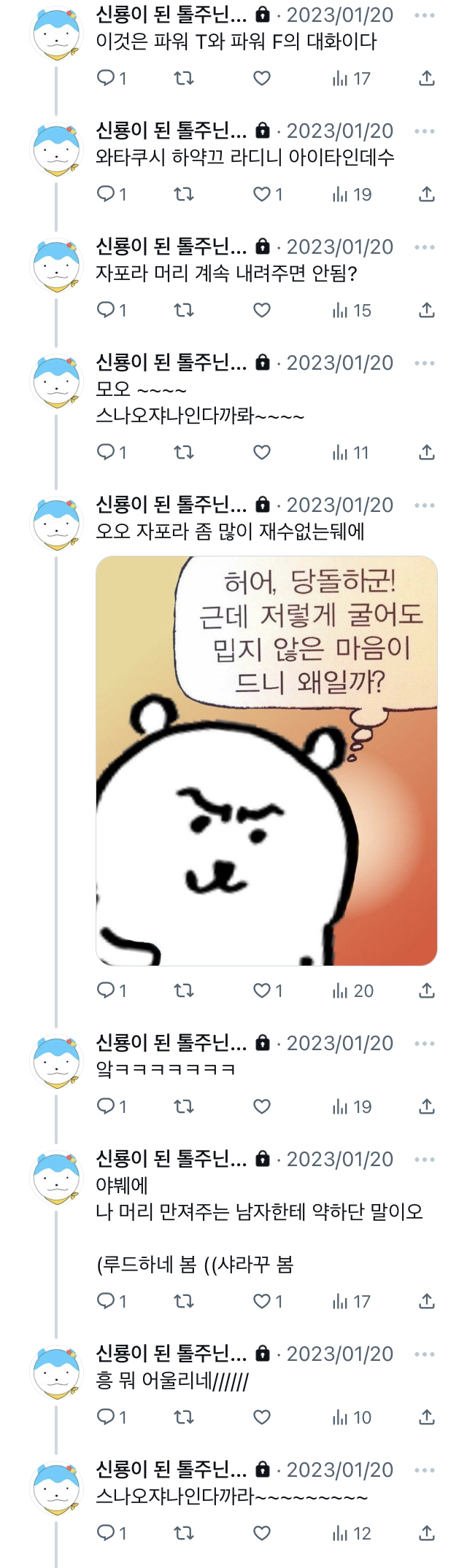Open the 2023/01/20 timestamp of the '앜ㅋㅋㅋ' tweet

click(x=340, y=1044)
